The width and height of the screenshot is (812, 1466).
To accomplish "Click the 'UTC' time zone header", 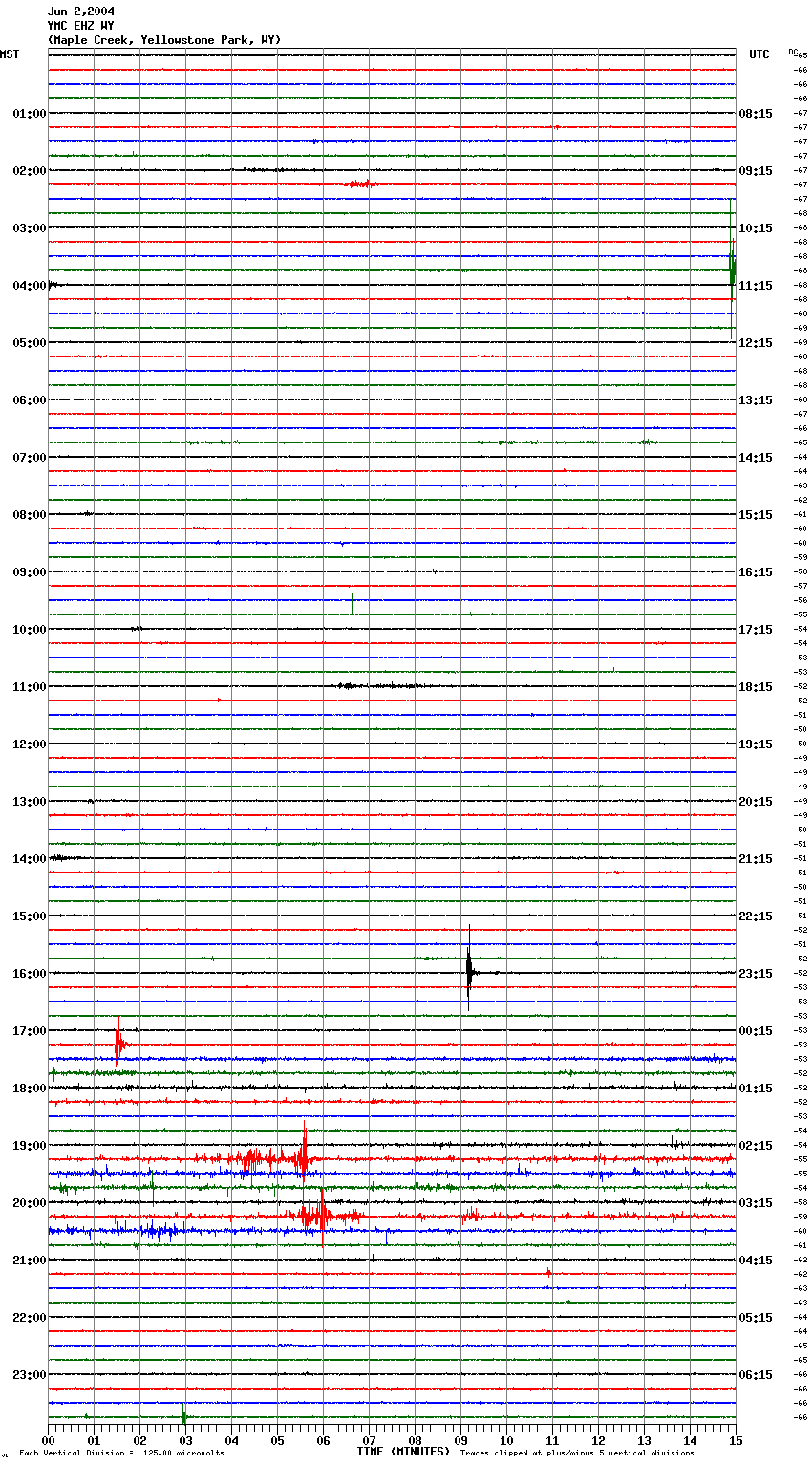I will pyautogui.click(x=759, y=54).
